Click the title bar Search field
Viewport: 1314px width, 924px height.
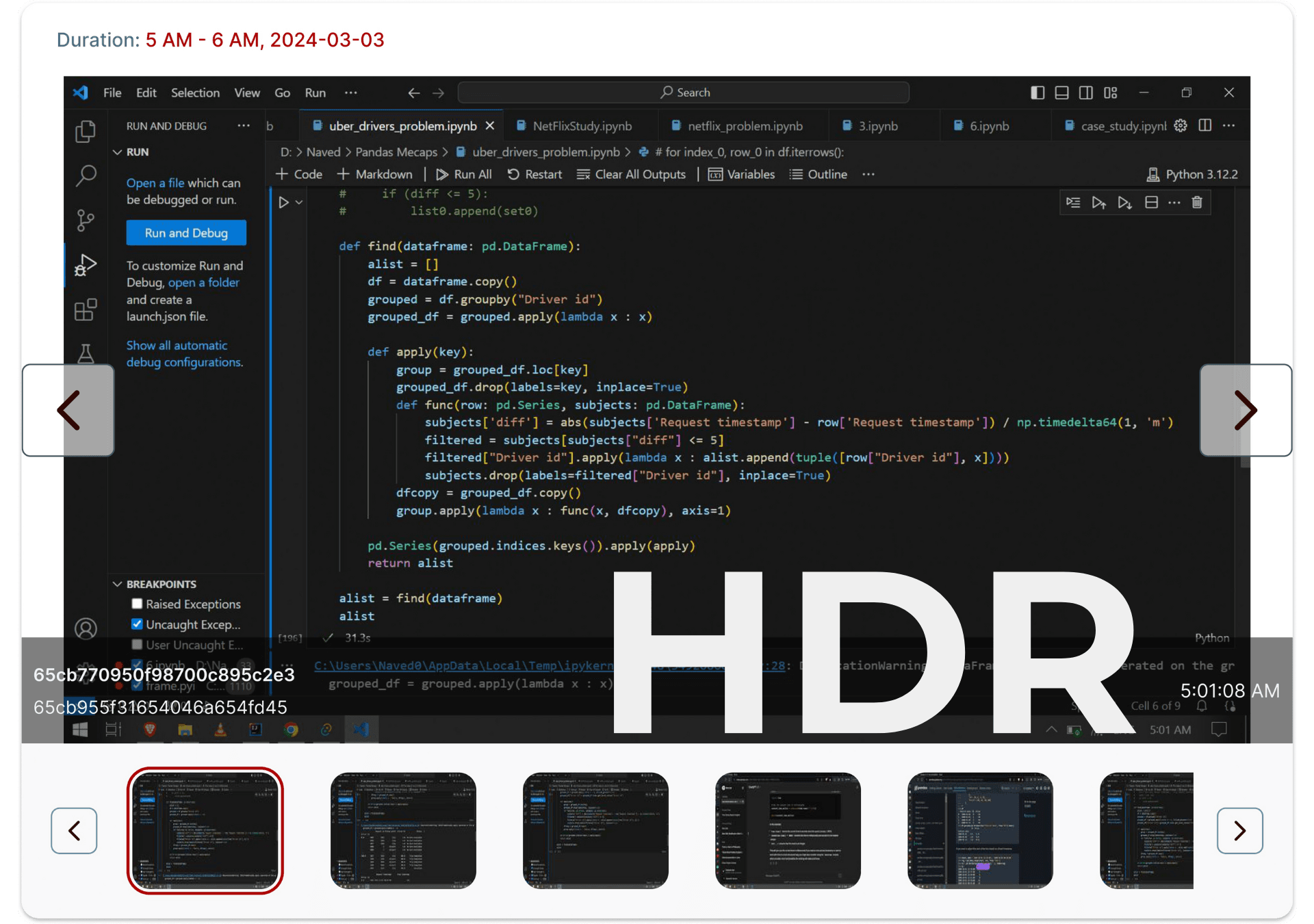click(x=684, y=92)
